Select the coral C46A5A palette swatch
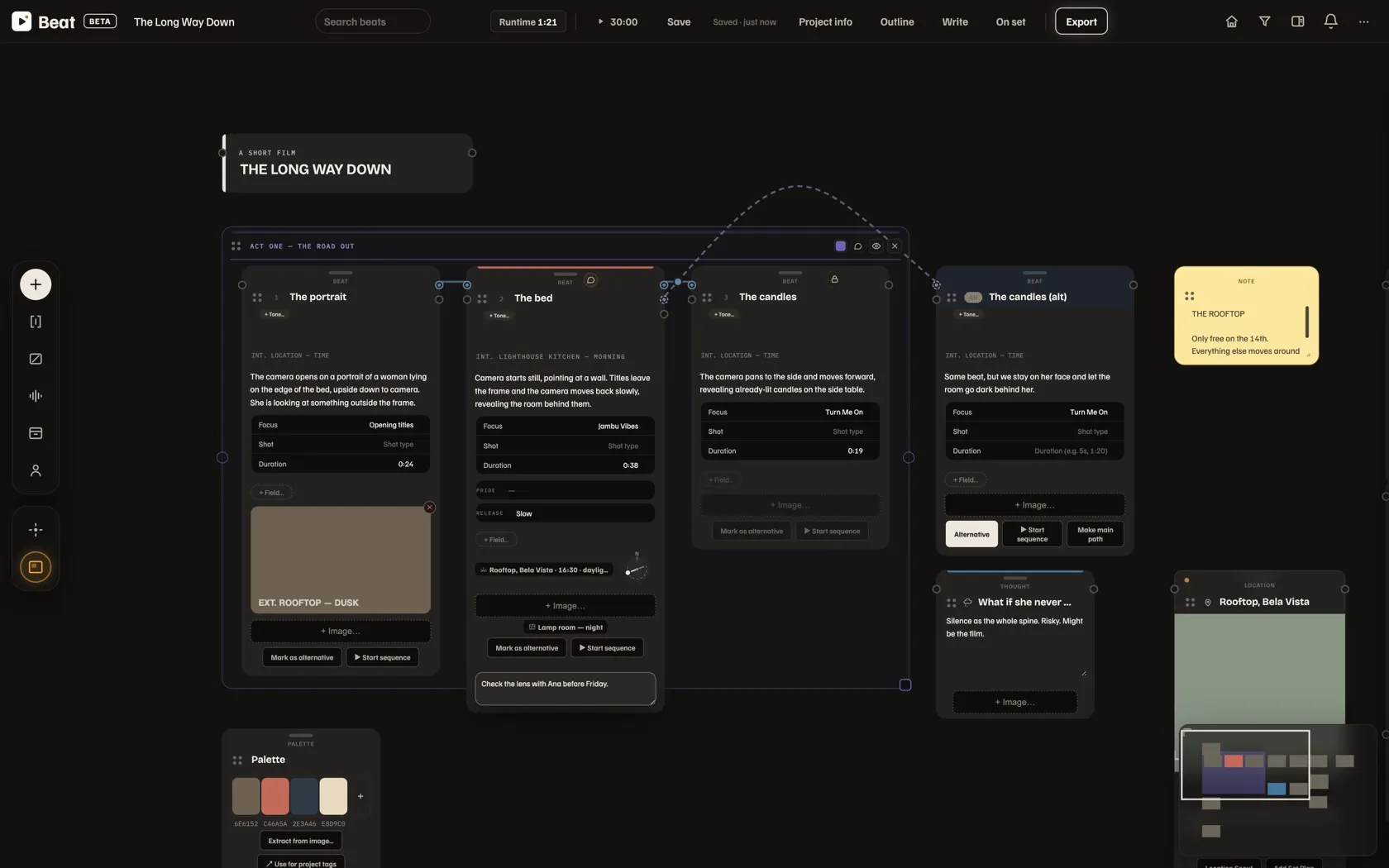 (275, 796)
